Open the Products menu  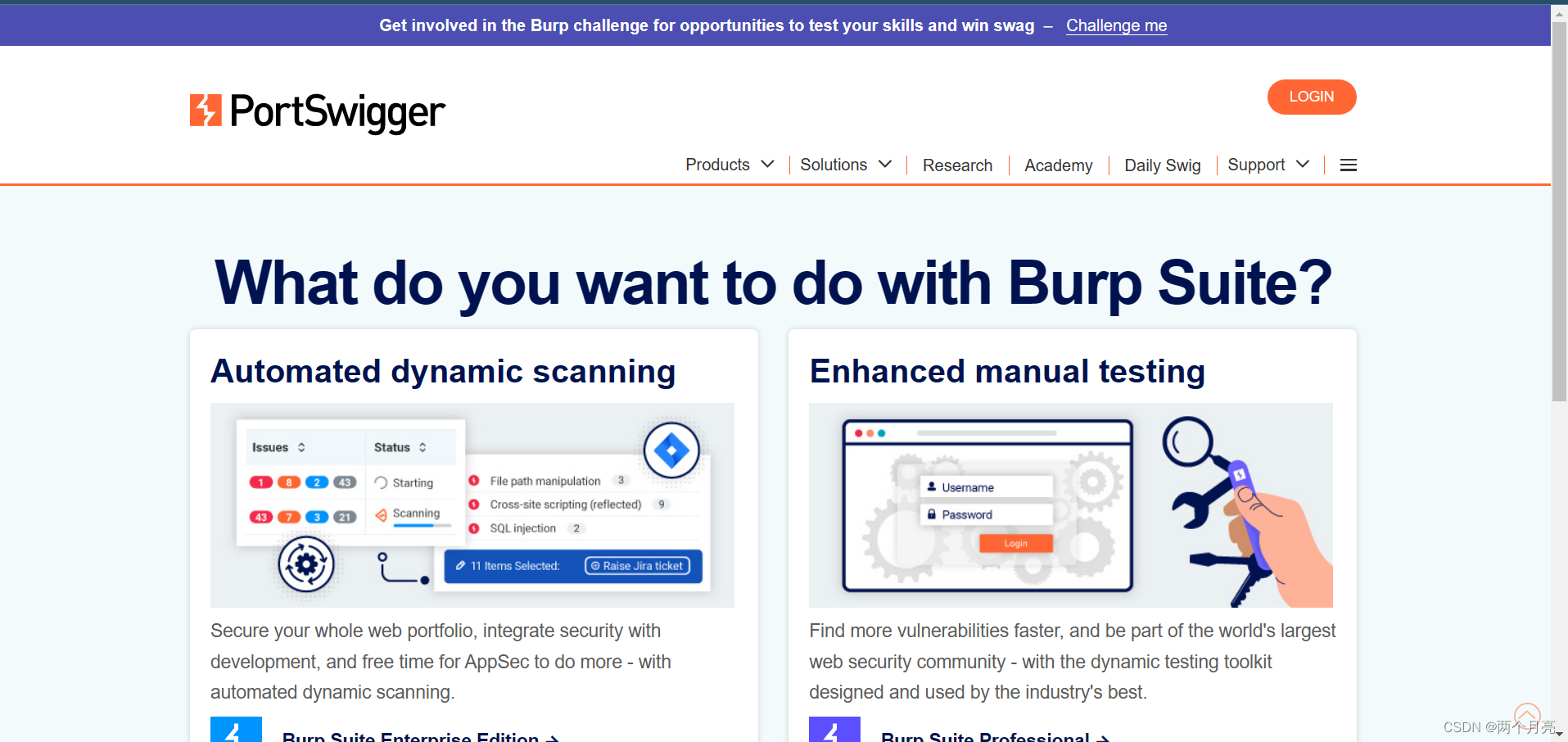[x=717, y=165]
